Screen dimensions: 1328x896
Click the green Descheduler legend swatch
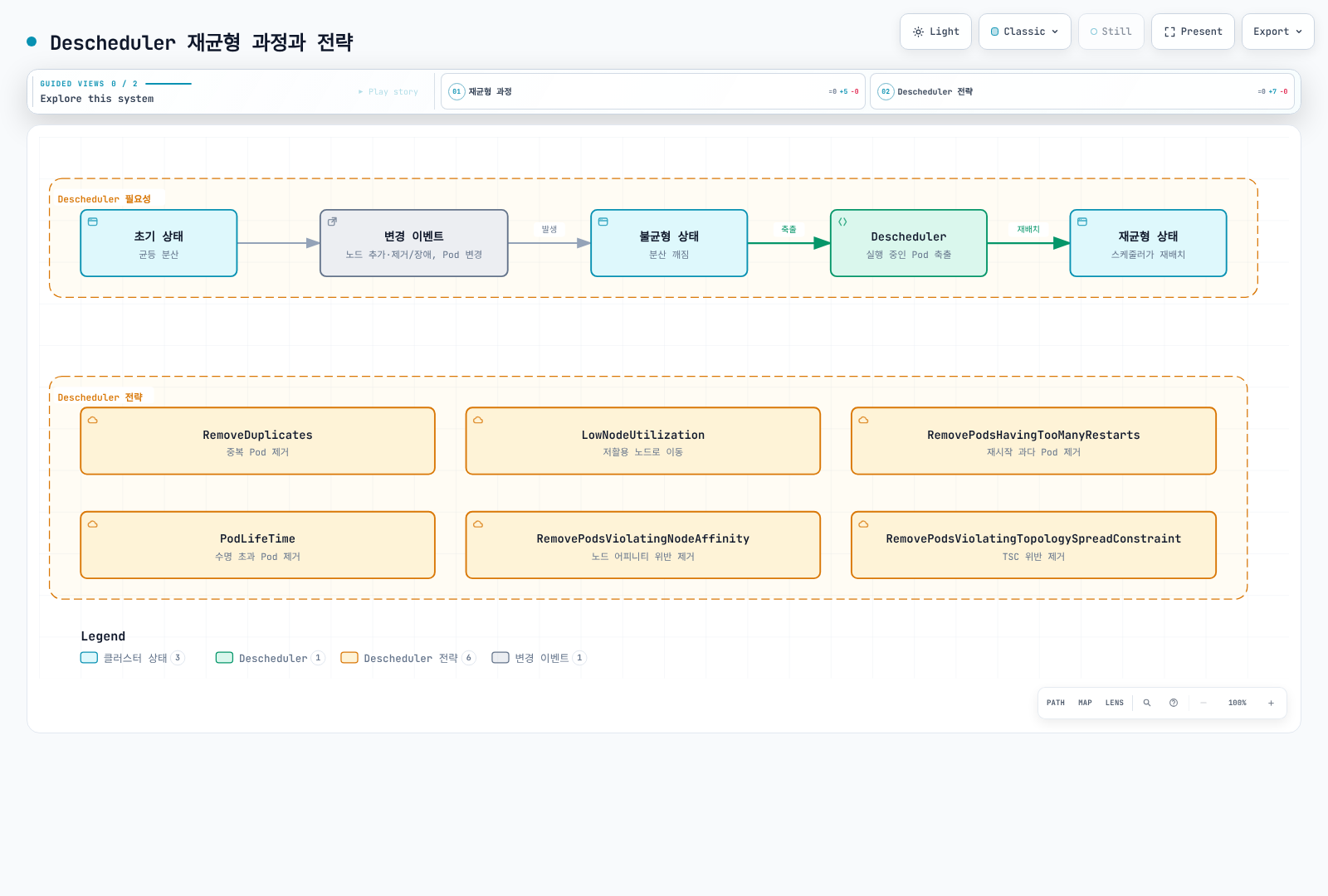[224, 658]
